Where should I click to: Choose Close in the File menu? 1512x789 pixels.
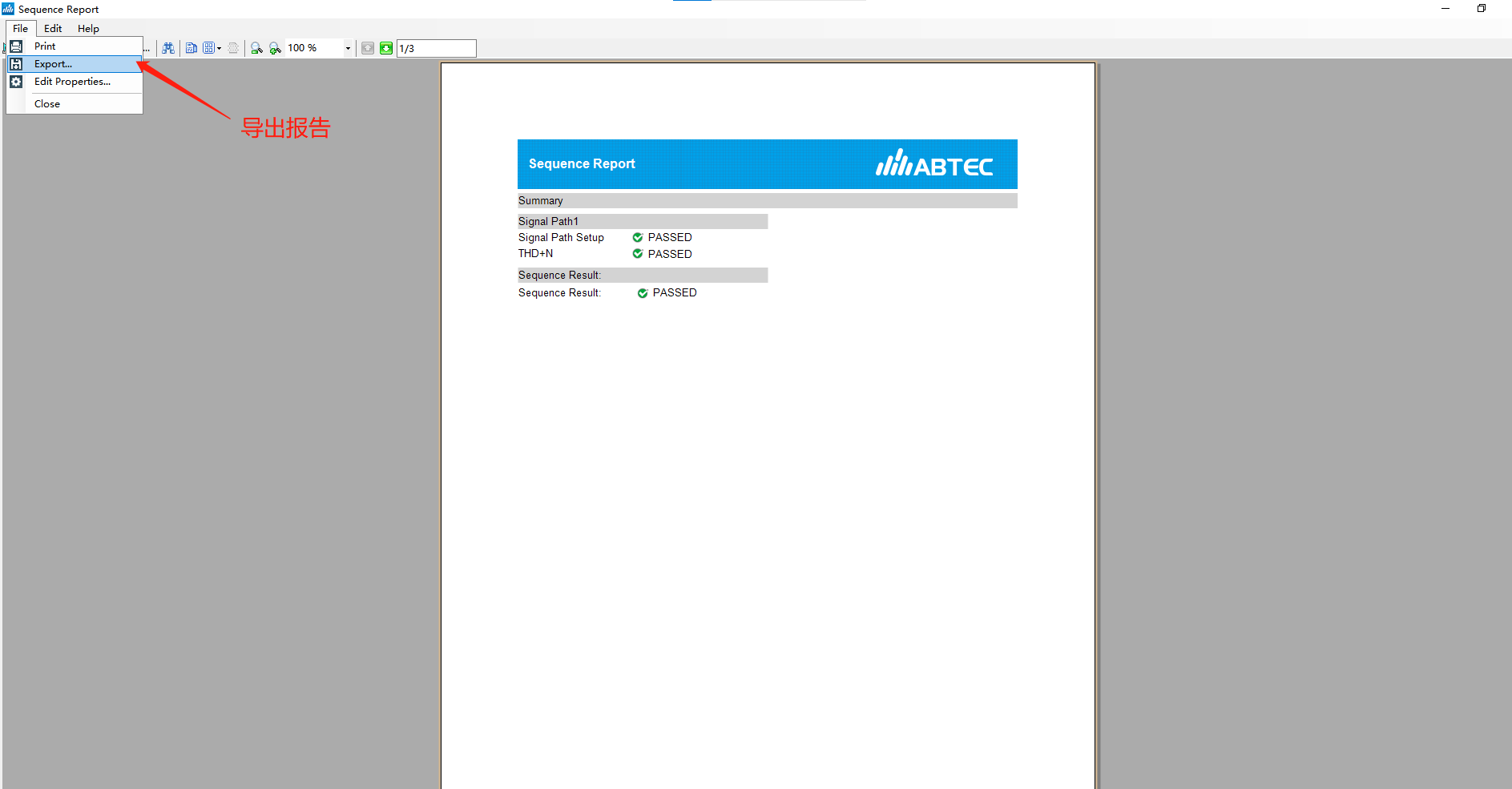coord(75,104)
